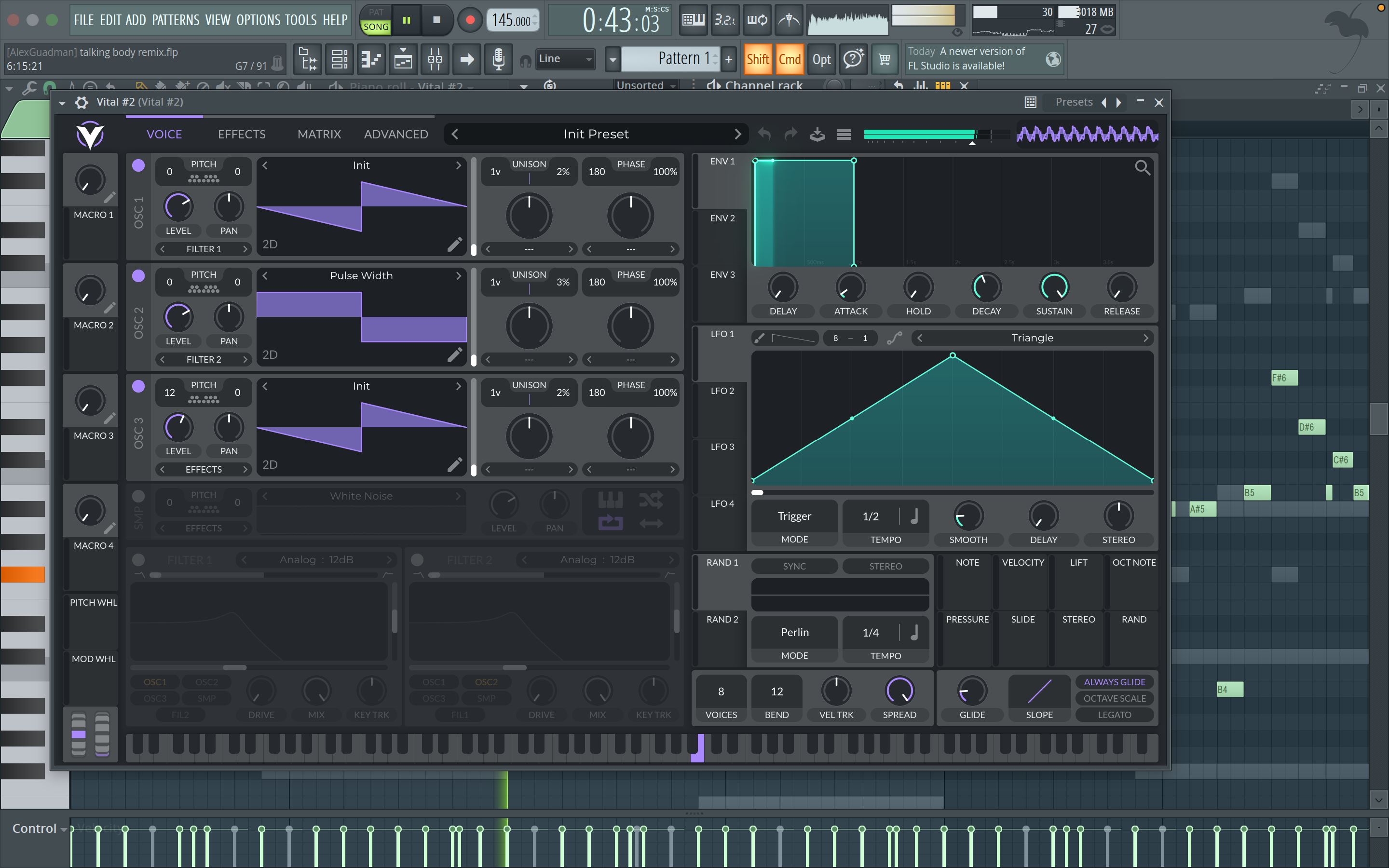Click the microphone recording icon
The width and height of the screenshot is (1389, 868).
tap(498, 59)
